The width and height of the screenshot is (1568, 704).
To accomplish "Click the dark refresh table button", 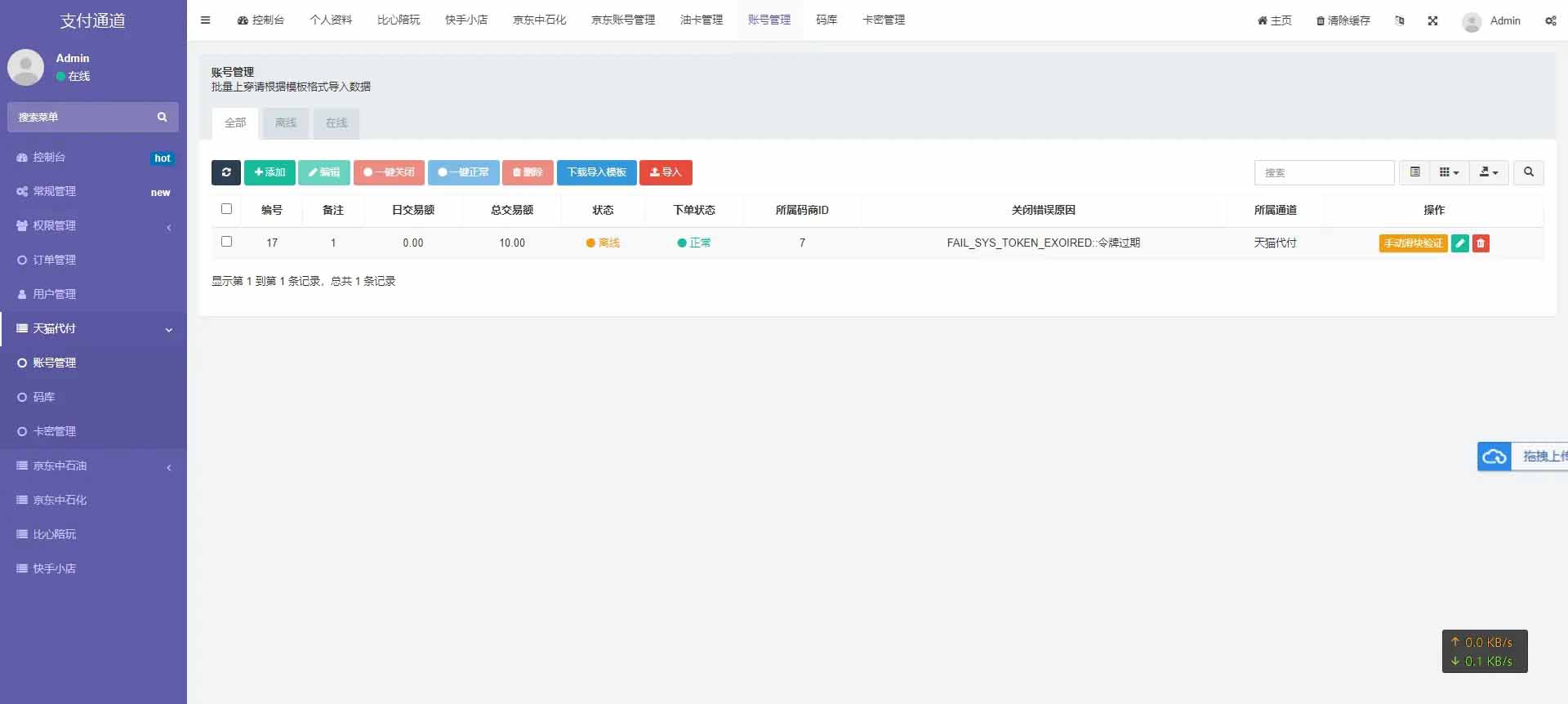I will 225,172.
